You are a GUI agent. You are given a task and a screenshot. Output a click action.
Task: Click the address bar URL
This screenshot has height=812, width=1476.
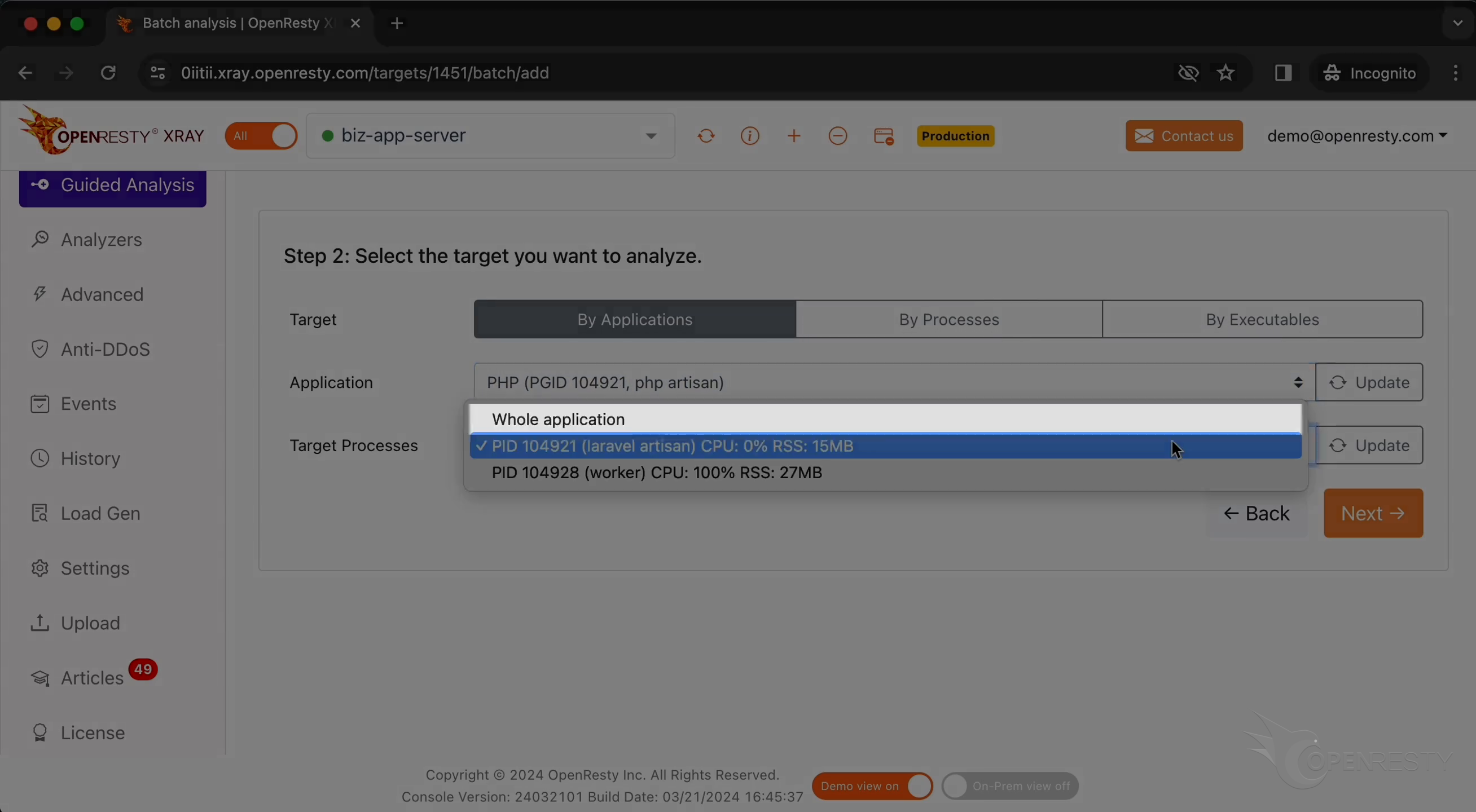click(x=366, y=73)
